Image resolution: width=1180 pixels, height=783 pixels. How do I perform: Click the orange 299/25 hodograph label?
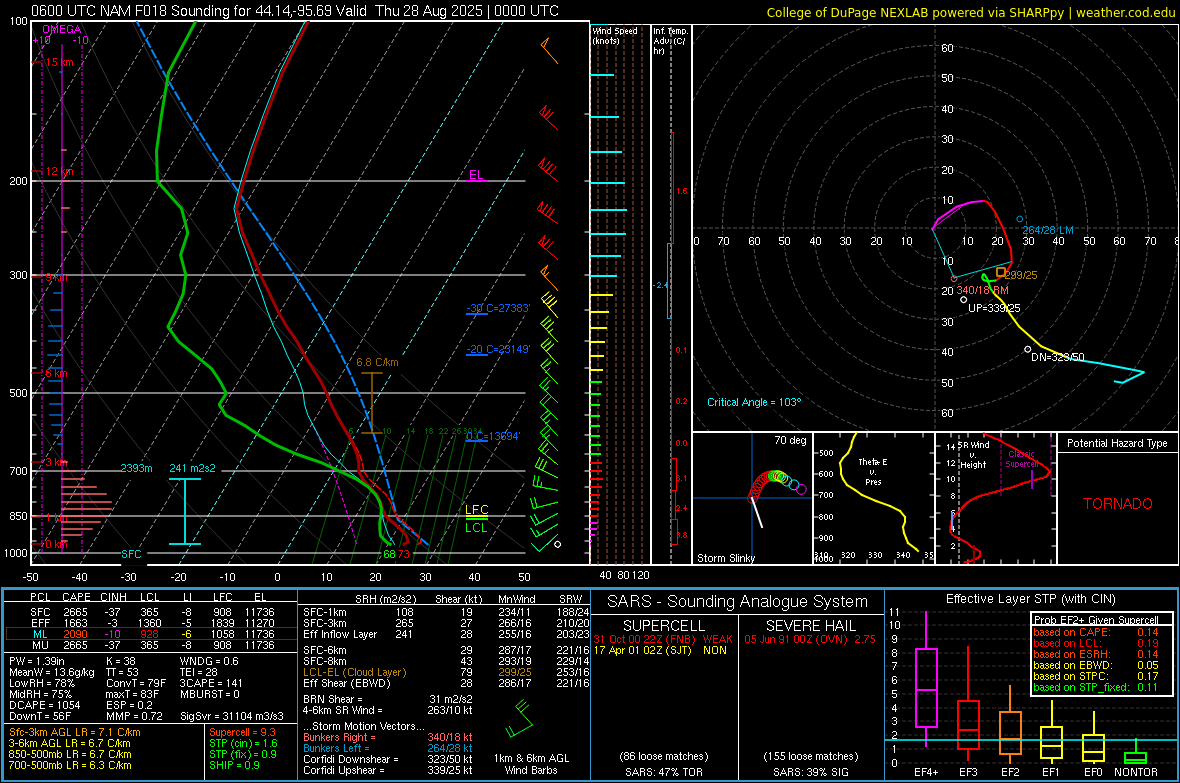pos(1020,275)
